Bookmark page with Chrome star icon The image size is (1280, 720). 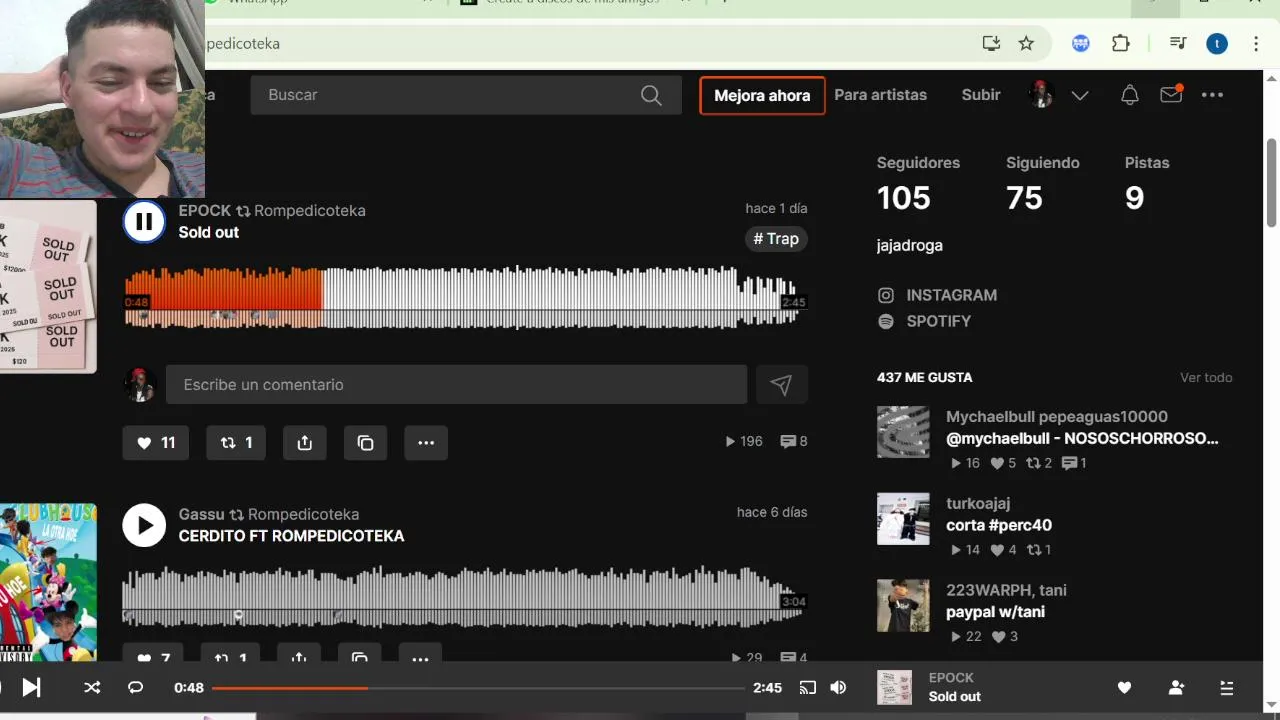point(1026,43)
